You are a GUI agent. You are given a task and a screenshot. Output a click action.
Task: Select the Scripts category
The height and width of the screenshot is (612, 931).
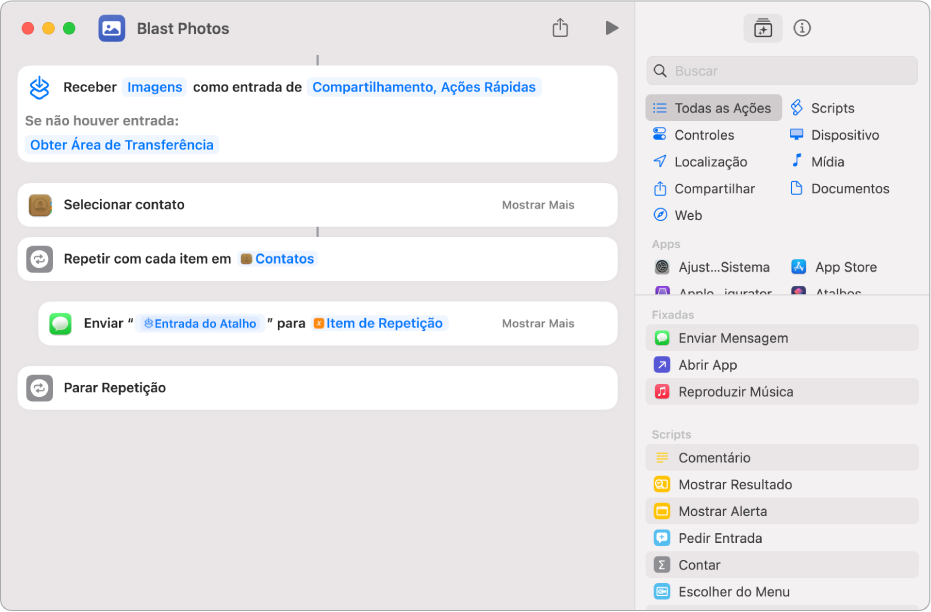pos(831,108)
